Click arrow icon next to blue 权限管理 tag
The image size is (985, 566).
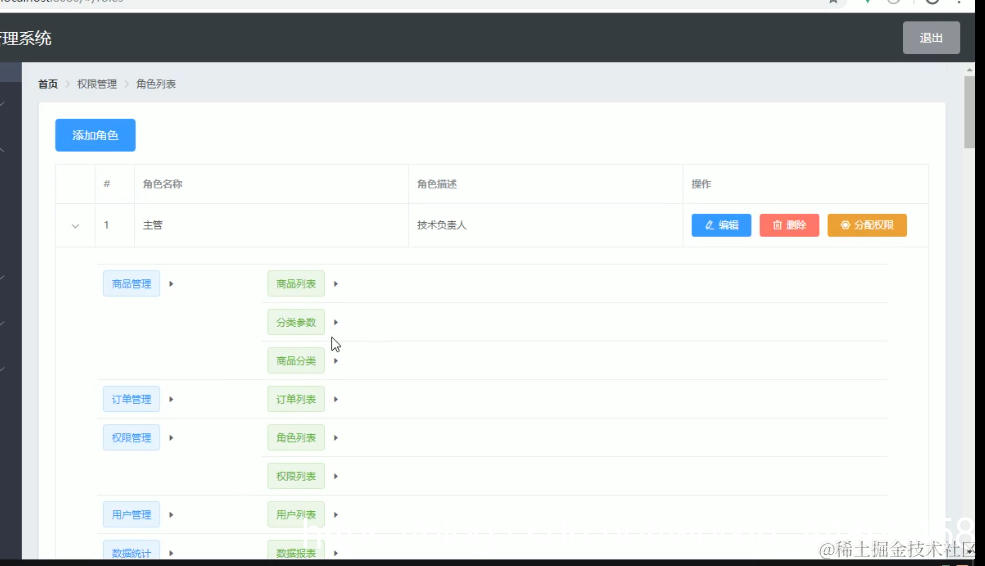click(x=171, y=438)
